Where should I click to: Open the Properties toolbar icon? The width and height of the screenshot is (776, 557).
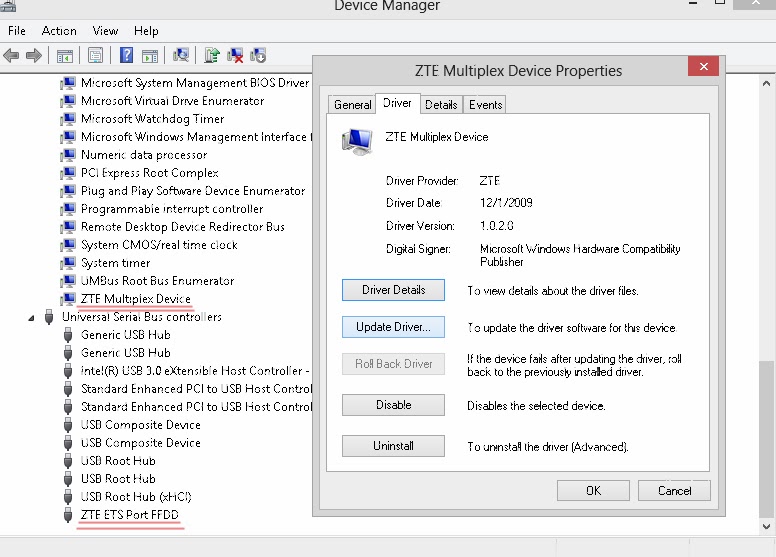[x=95, y=55]
